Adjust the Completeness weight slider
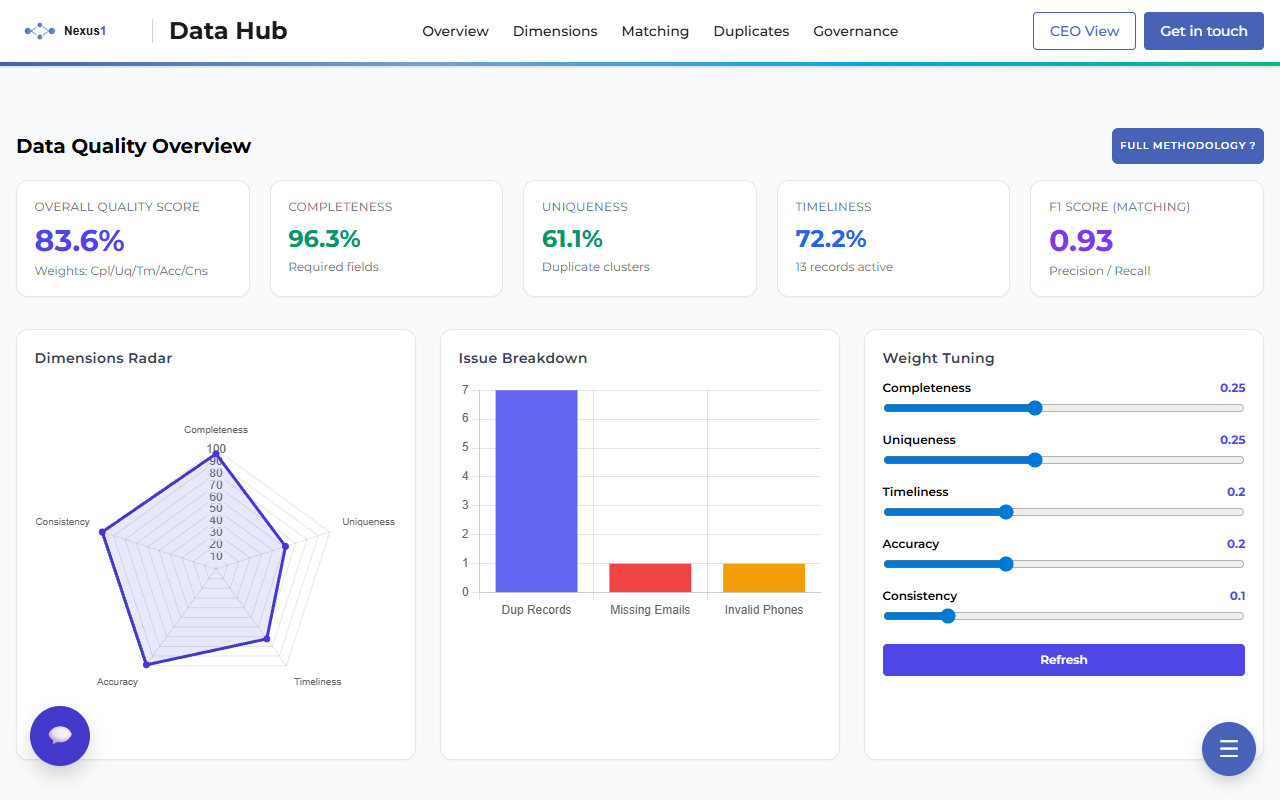Viewport: 1280px width, 800px height. (1035, 408)
